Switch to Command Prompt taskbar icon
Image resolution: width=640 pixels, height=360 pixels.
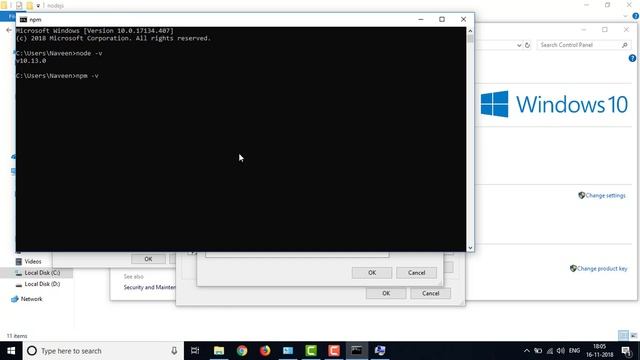tap(357, 351)
